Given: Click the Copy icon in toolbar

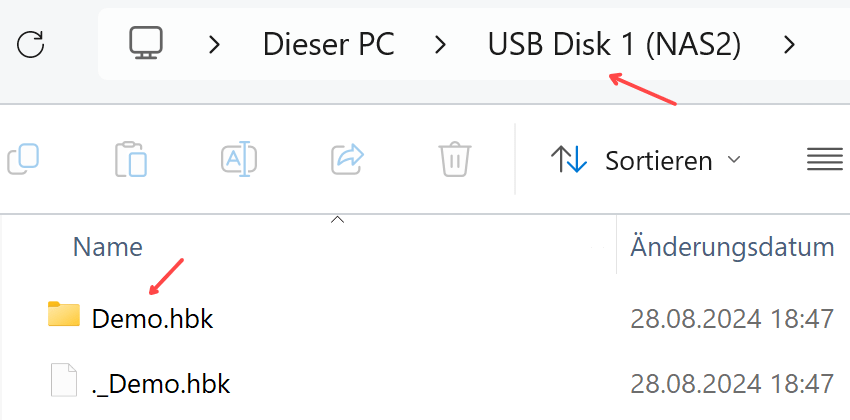Looking at the screenshot, I should 22,159.
